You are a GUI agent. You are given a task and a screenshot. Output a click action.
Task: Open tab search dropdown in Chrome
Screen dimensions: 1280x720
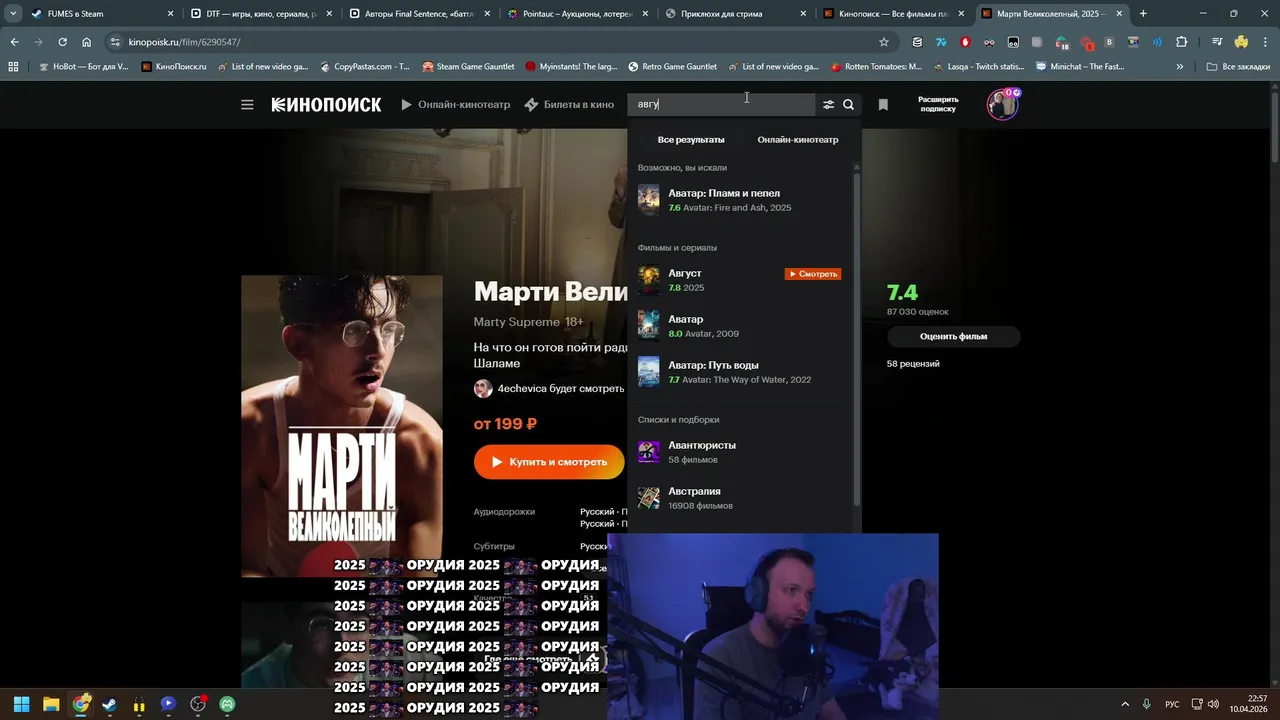click(13, 14)
